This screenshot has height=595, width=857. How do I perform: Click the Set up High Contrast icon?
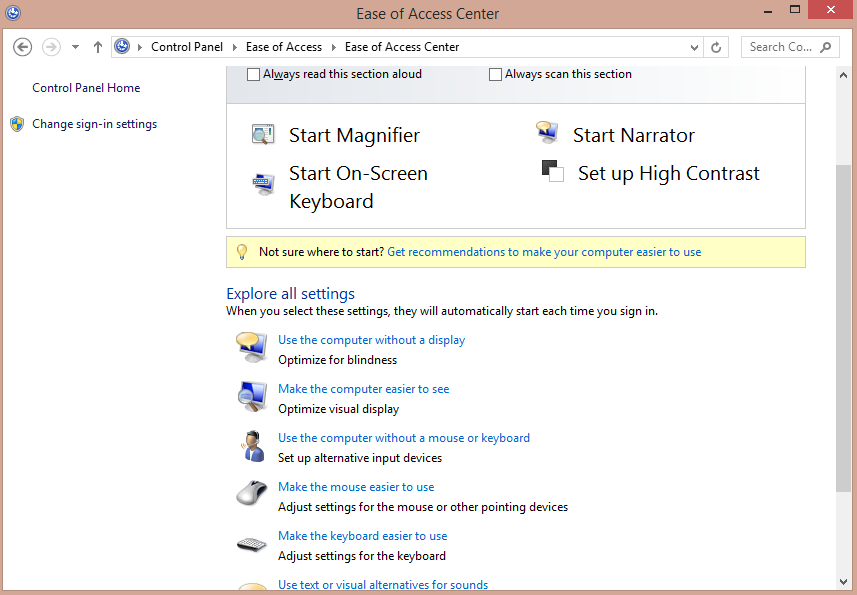pyautogui.click(x=552, y=171)
